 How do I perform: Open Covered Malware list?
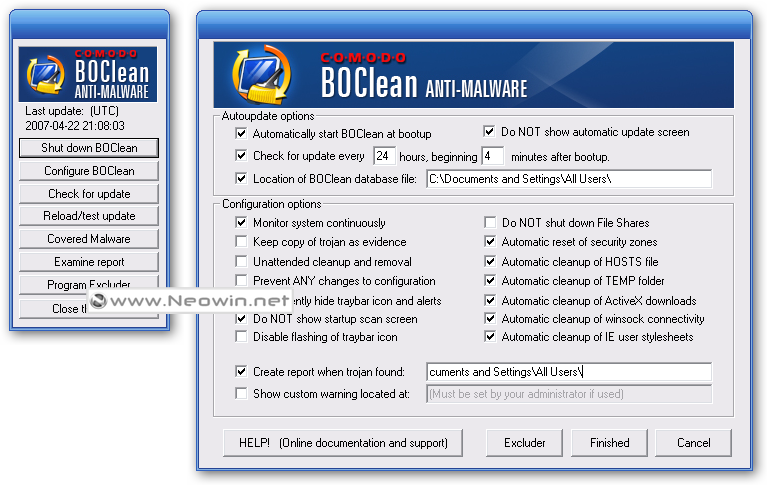[x=89, y=239]
